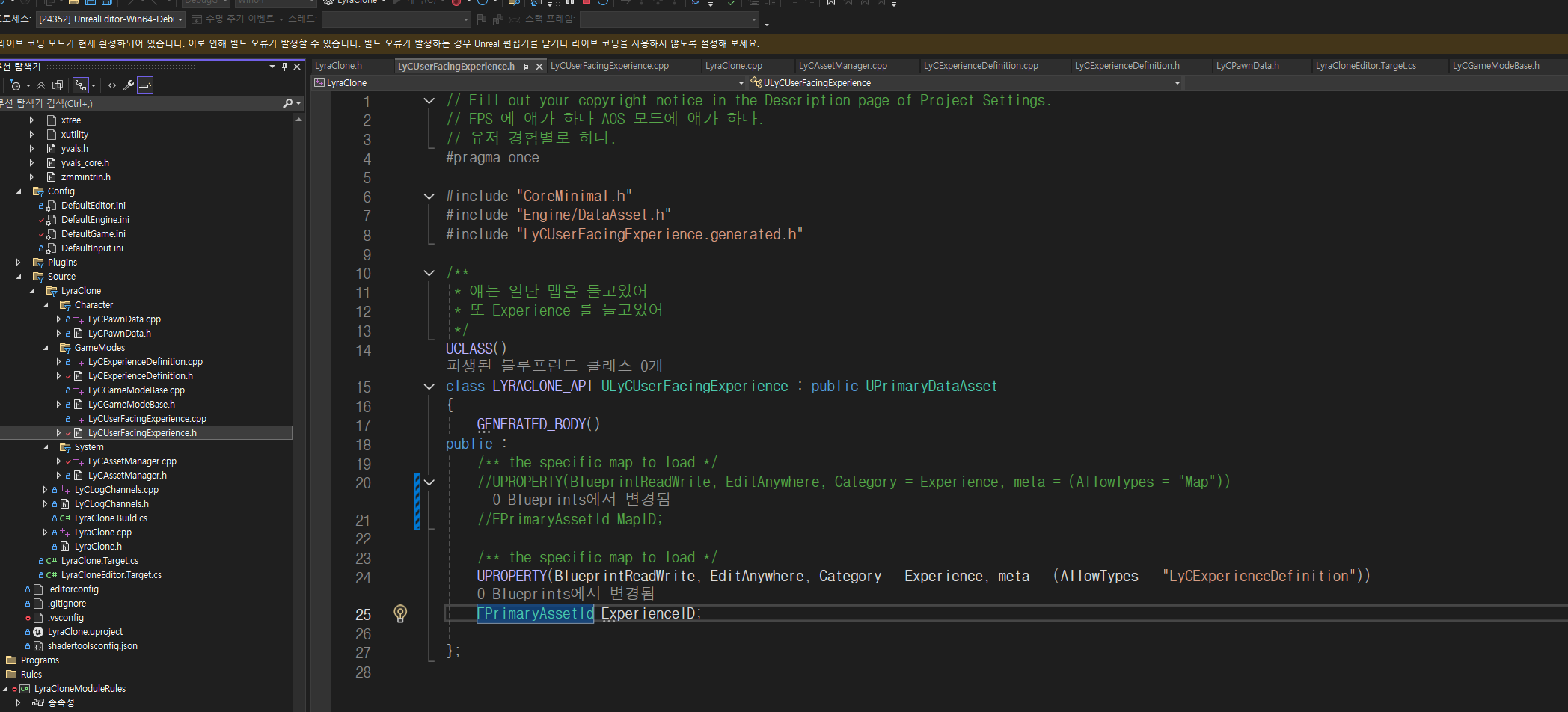Image resolution: width=1568 pixels, height=712 pixels.
Task: Collapse the comment block at line 1
Action: [x=429, y=101]
